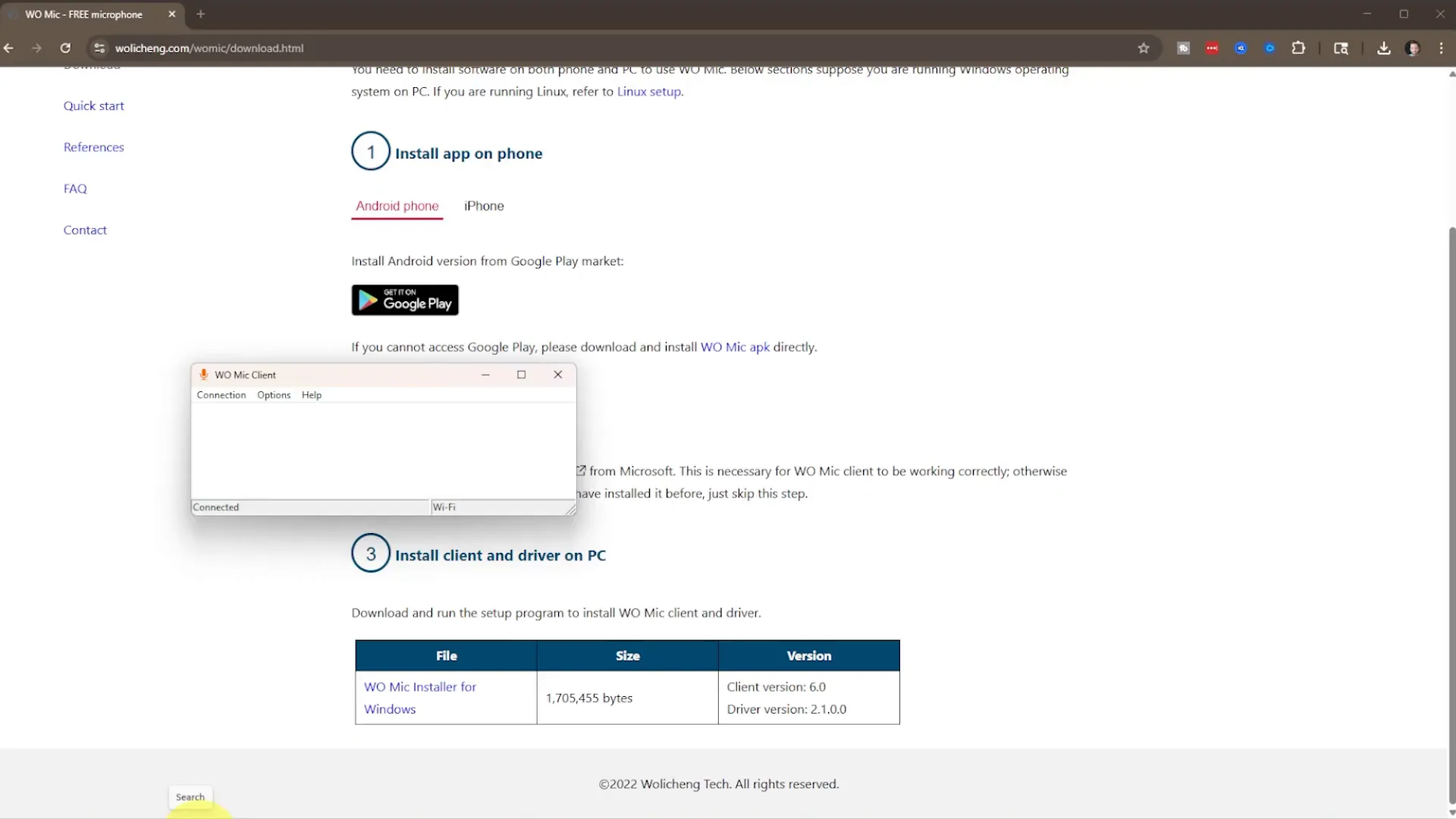This screenshot has height=819, width=1456.
Task: Open the Extensions puzzle piece menu
Action: (x=1298, y=48)
